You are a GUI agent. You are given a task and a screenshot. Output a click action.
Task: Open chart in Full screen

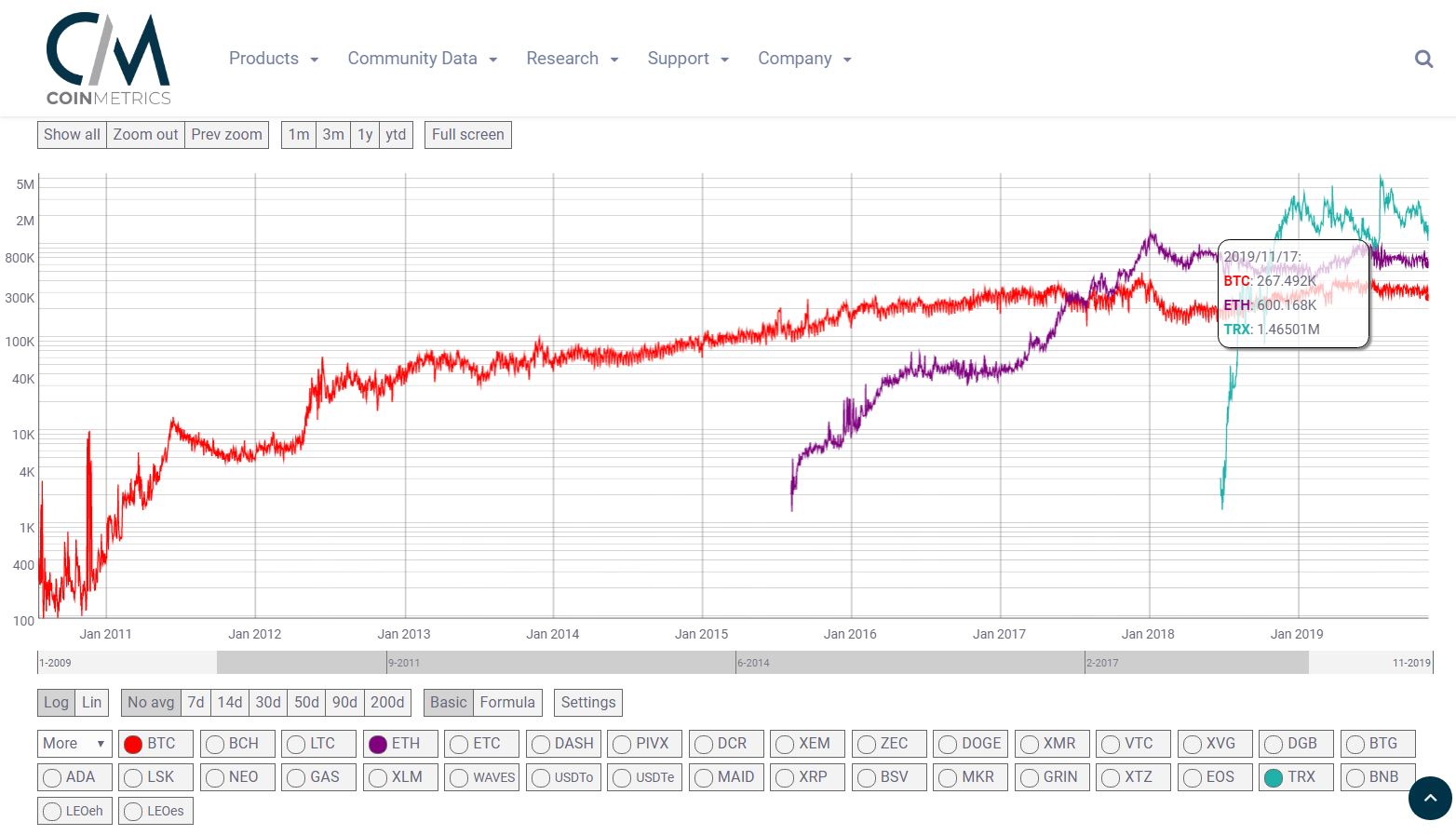tap(467, 134)
